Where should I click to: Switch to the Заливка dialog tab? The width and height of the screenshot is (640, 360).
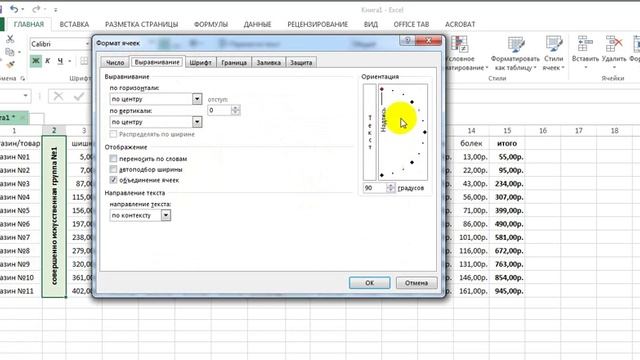coord(269,62)
